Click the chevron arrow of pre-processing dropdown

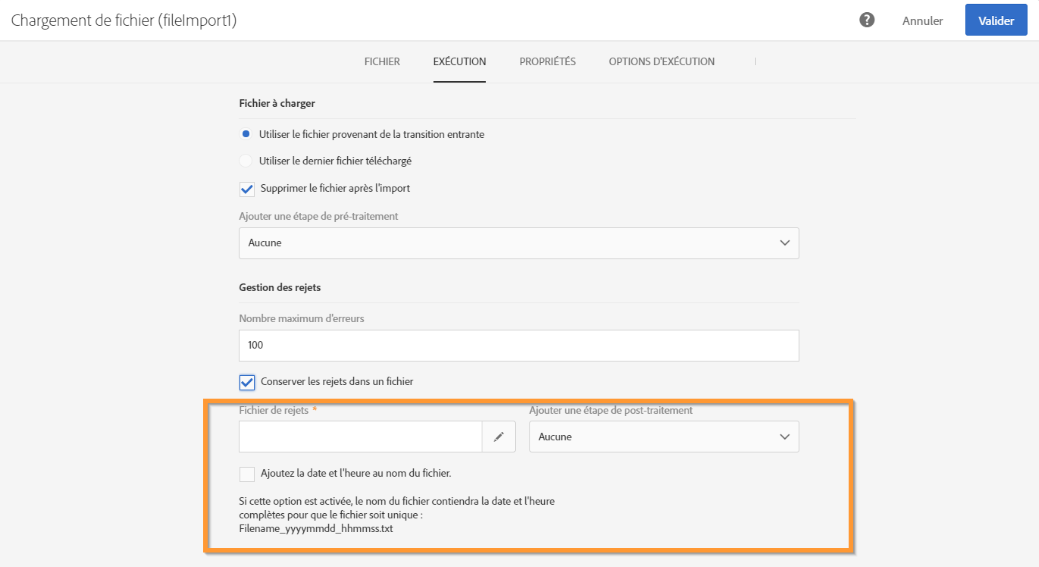[x=784, y=243]
